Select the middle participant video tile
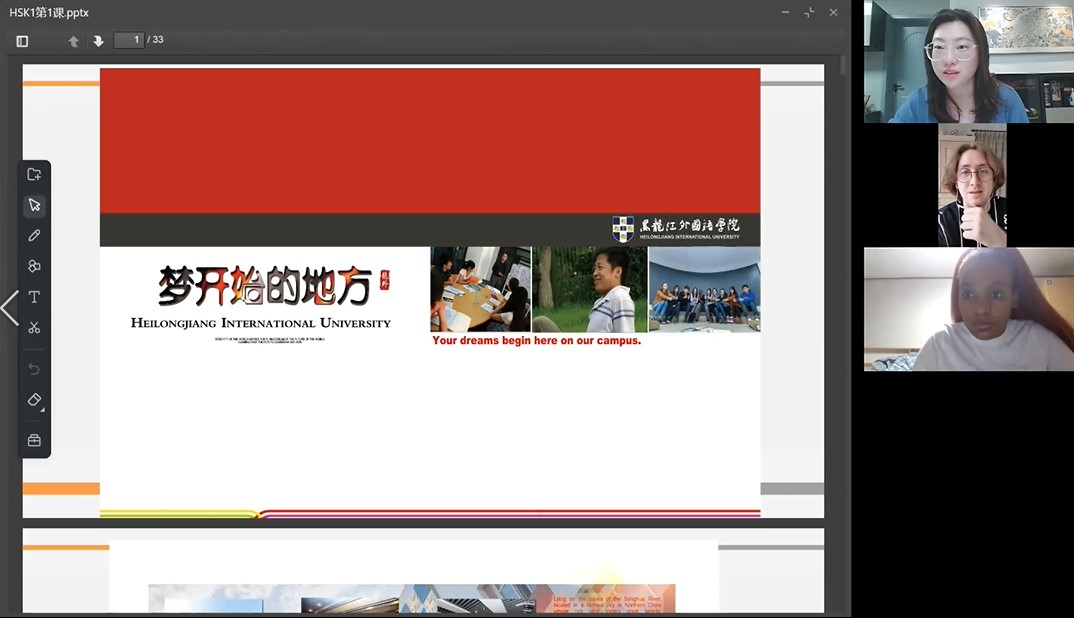Image resolution: width=1074 pixels, height=618 pixels. tap(972, 185)
